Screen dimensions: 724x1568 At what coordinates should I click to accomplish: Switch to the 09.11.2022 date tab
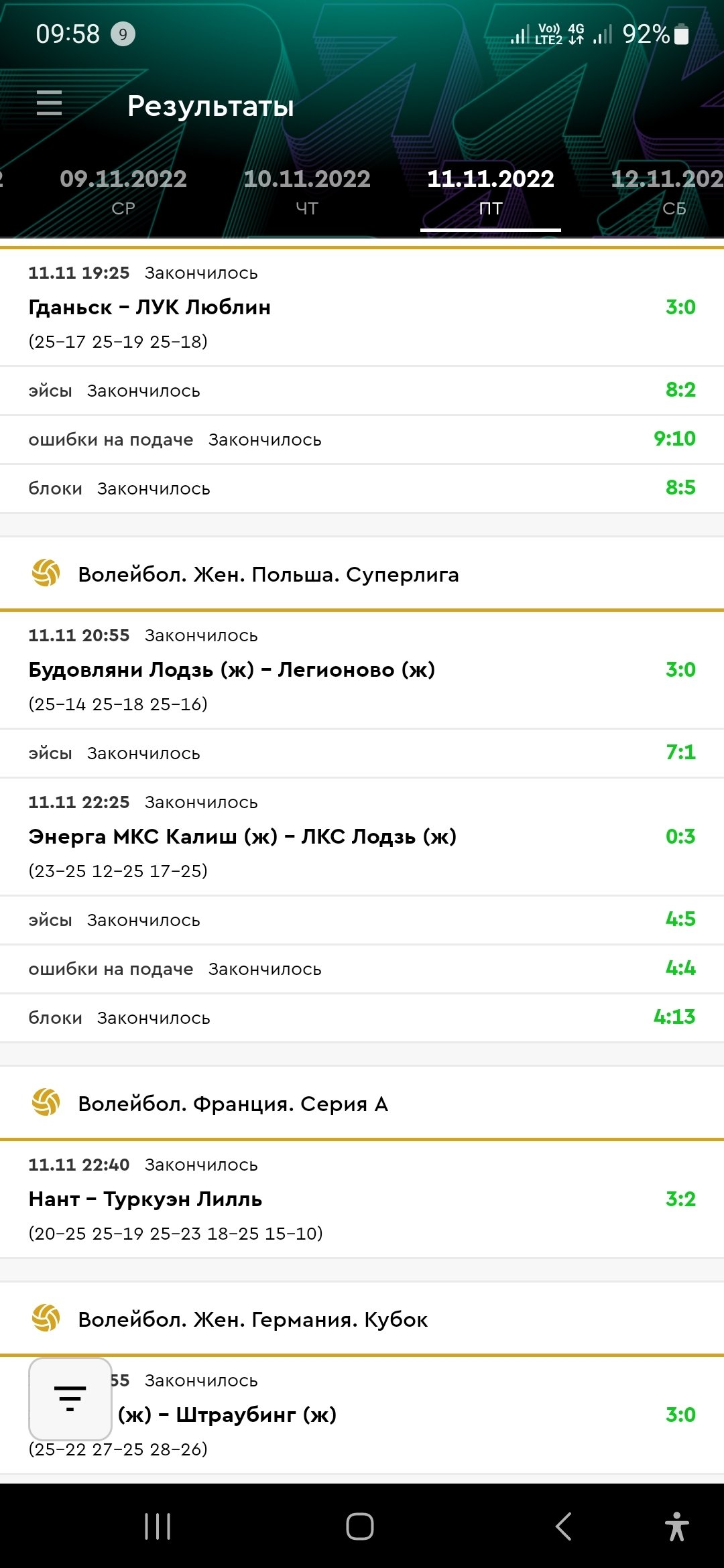point(123,191)
